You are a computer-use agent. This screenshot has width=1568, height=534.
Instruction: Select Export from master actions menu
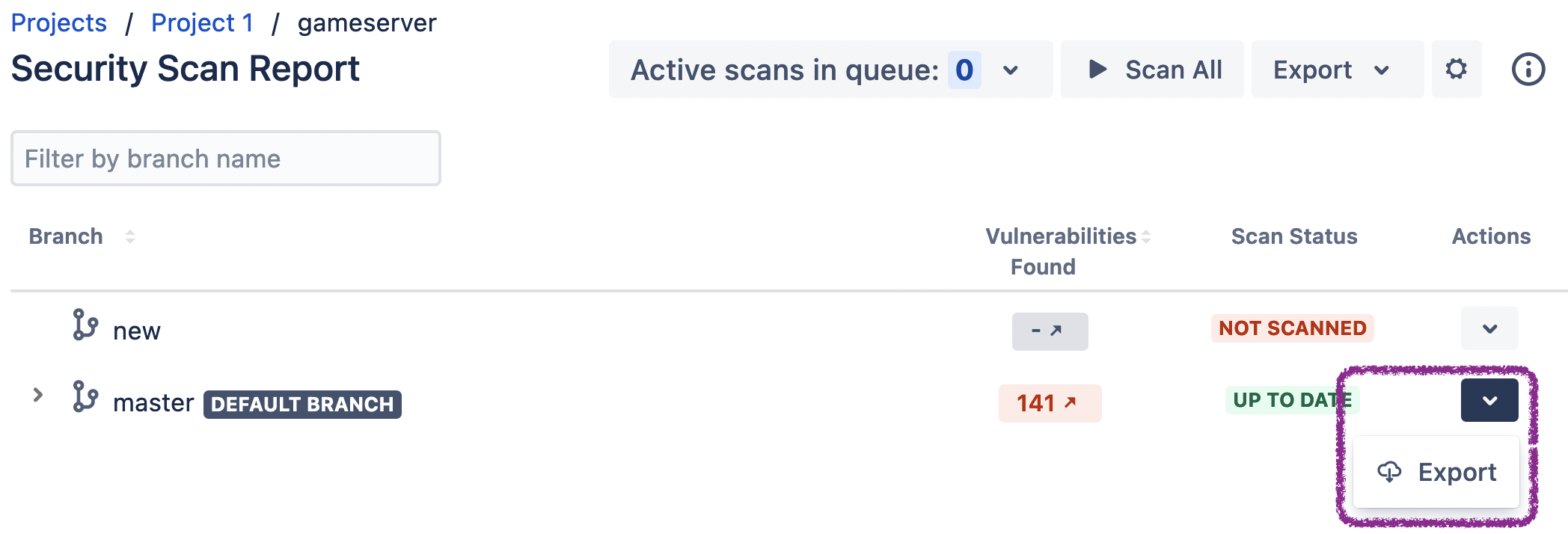pos(1436,473)
